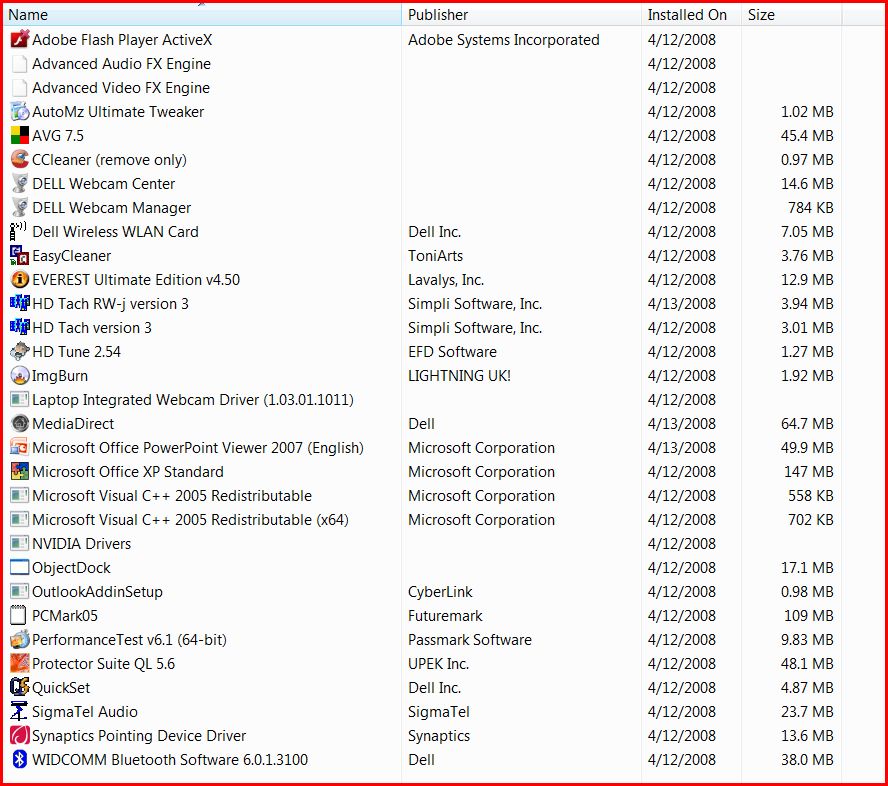888x786 pixels.
Task: Click the HD Tune 2.54 icon
Action: [x=19, y=352]
